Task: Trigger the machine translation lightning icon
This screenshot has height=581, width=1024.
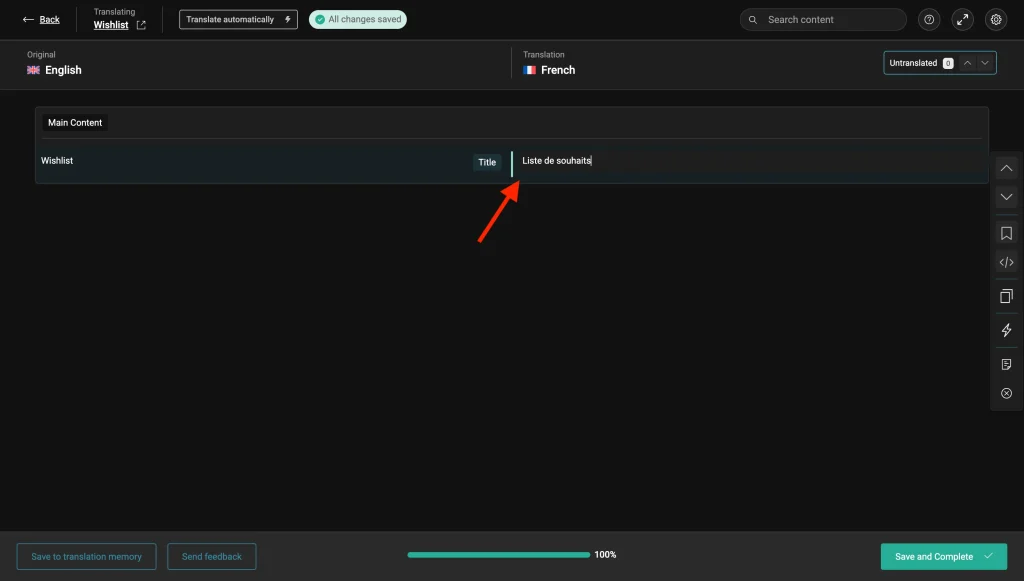Action: 1006,329
